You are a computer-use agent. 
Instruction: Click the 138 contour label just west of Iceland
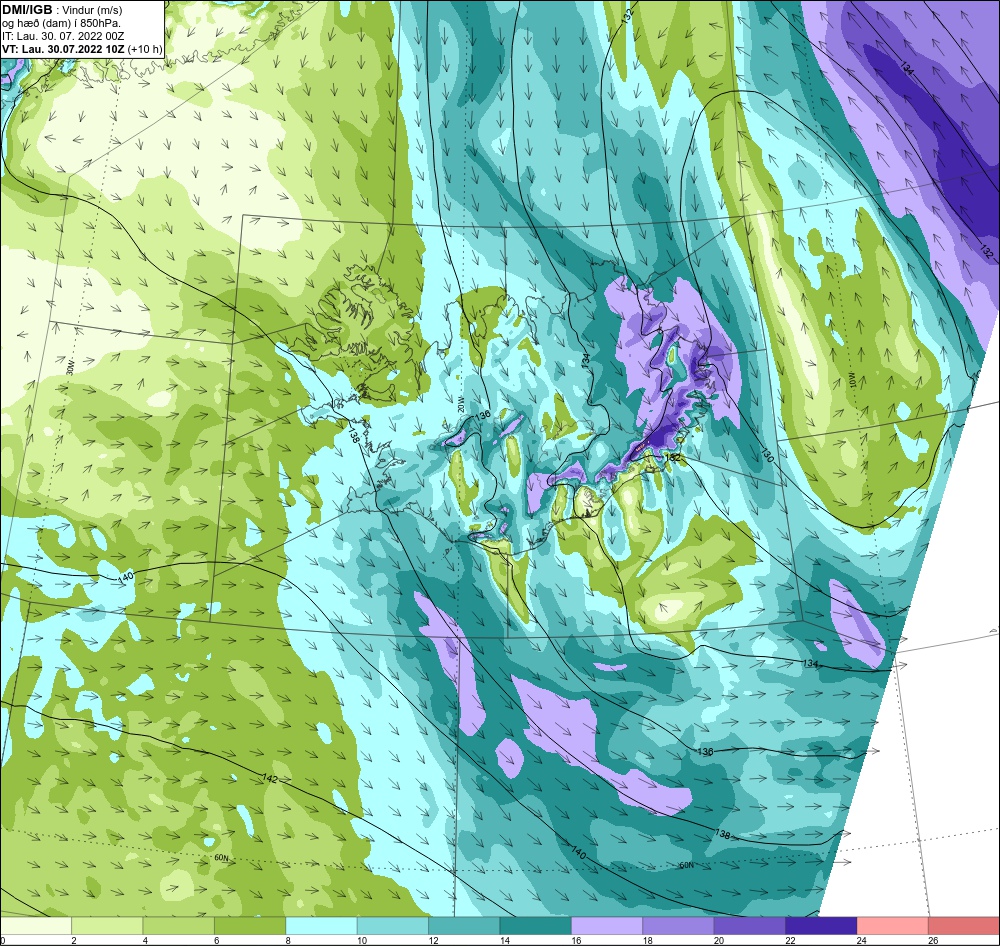click(355, 436)
